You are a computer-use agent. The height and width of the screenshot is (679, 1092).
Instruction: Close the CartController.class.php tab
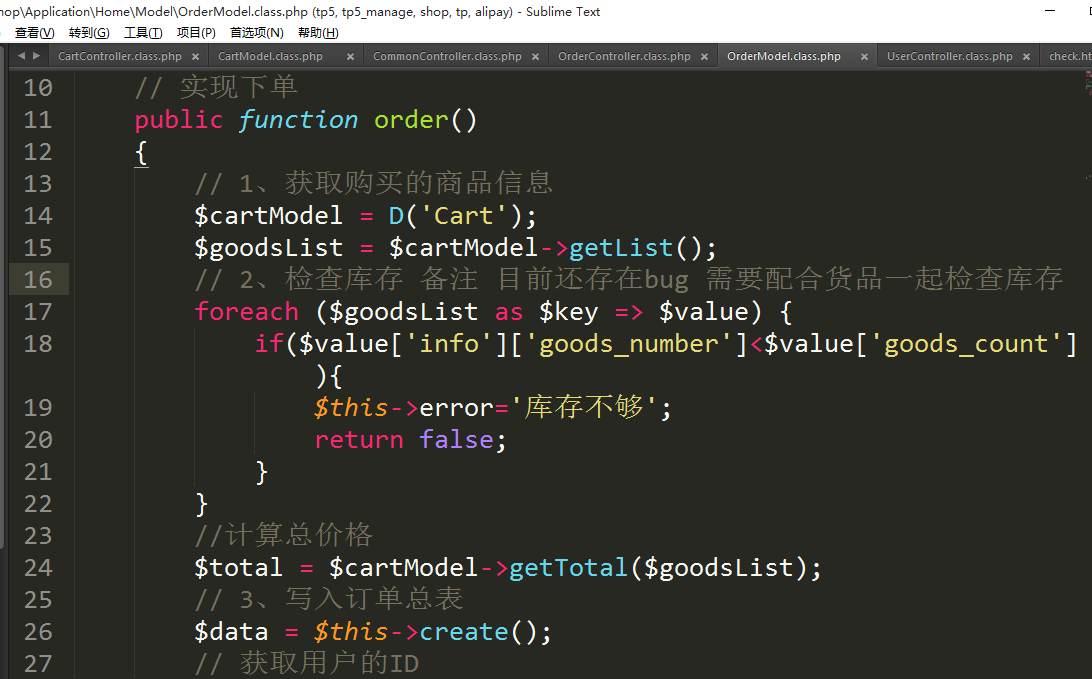tap(194, 57)
